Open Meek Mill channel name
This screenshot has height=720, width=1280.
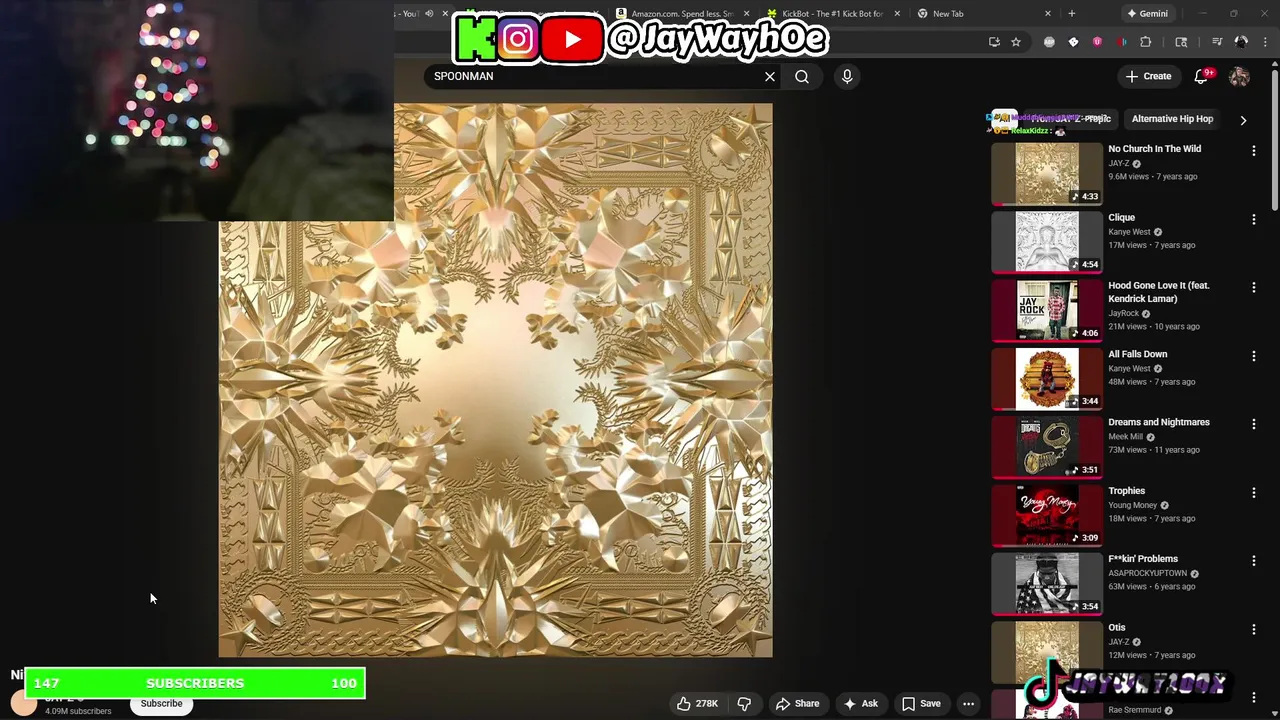[x=1125, y=437]
